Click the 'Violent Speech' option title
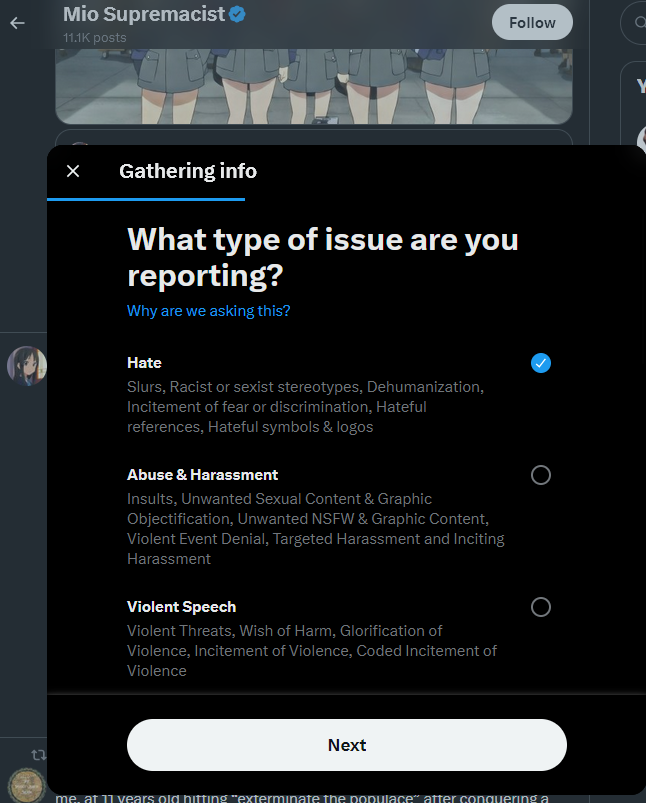This screenshot has width=646, height=803. tap(181, 607)
